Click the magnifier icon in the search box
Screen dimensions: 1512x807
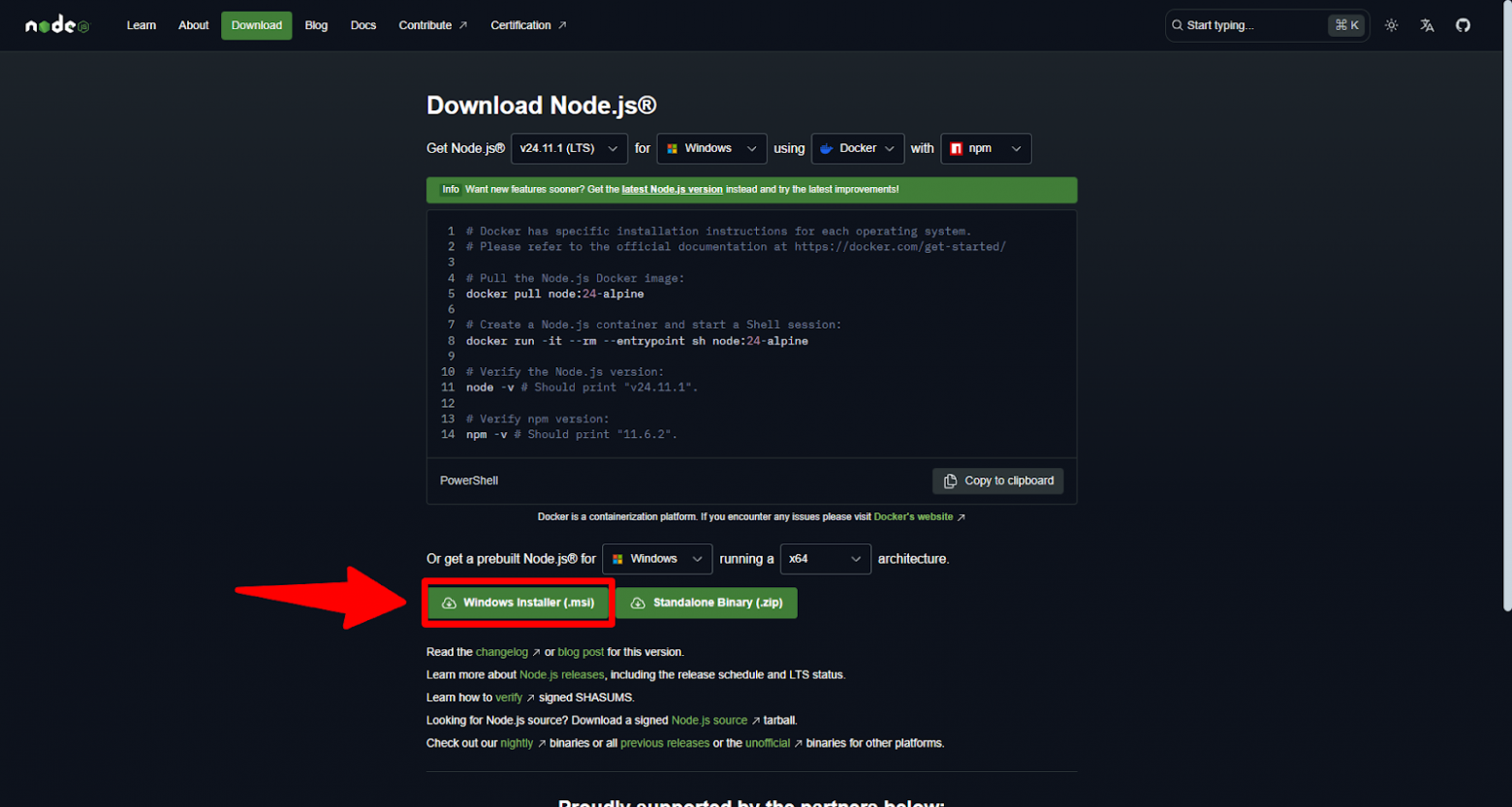pyautogui.click(x=1176, y=25)
